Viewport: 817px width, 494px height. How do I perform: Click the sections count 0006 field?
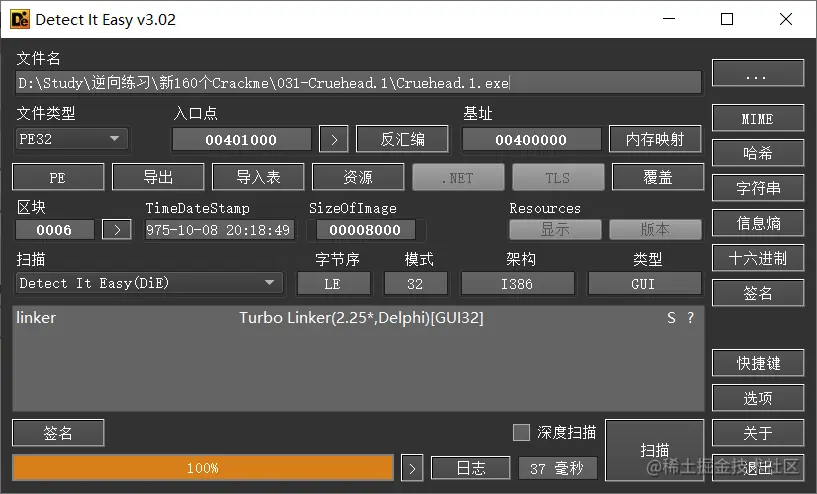[54, 229]
